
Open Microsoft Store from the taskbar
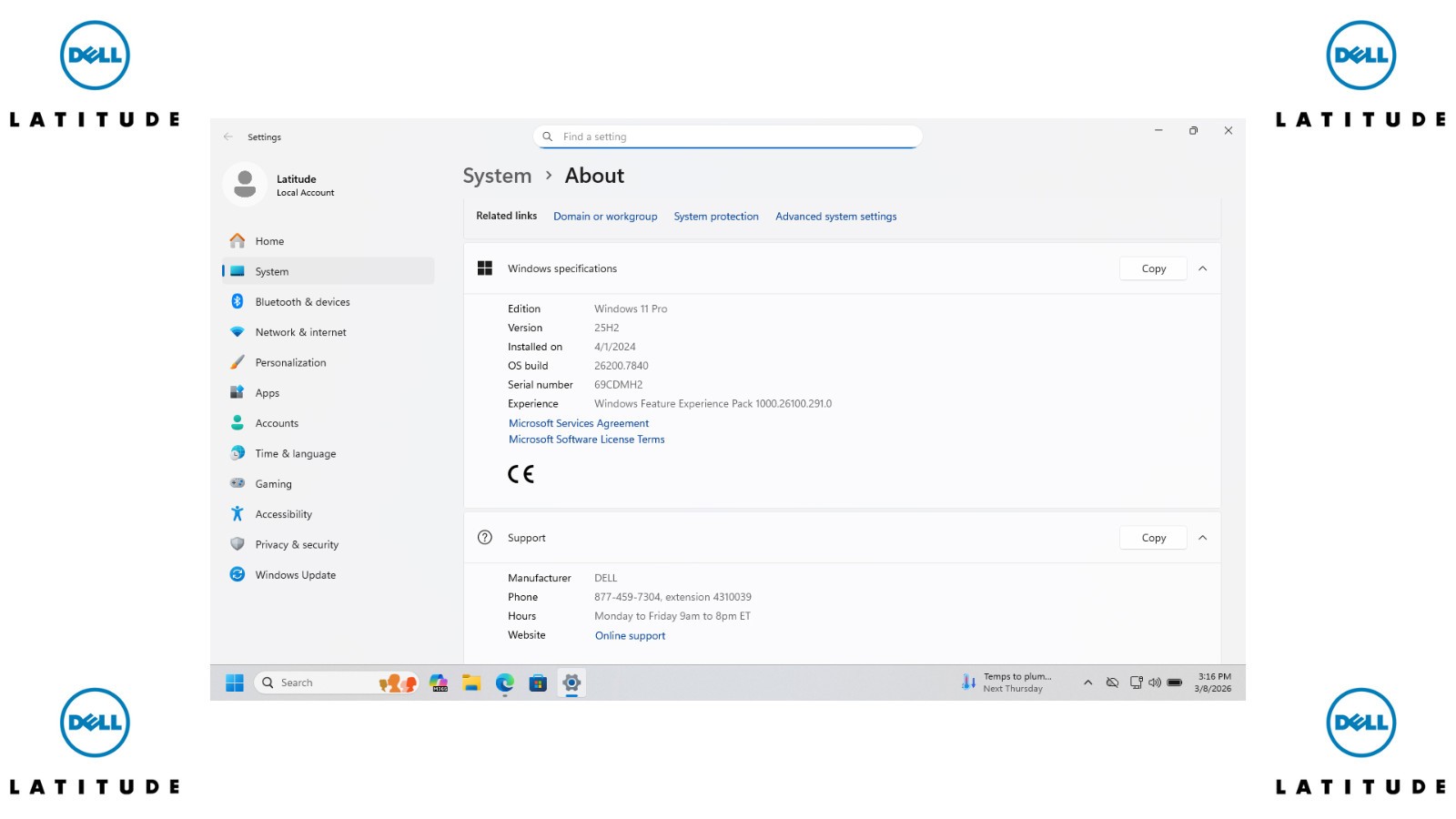pos(538,682)
